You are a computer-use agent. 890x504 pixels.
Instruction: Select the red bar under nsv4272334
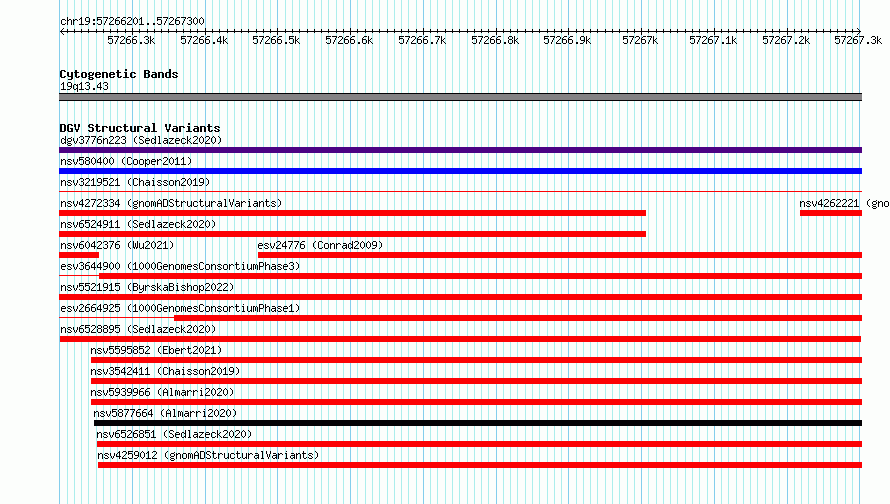click(x=352, y=213)
